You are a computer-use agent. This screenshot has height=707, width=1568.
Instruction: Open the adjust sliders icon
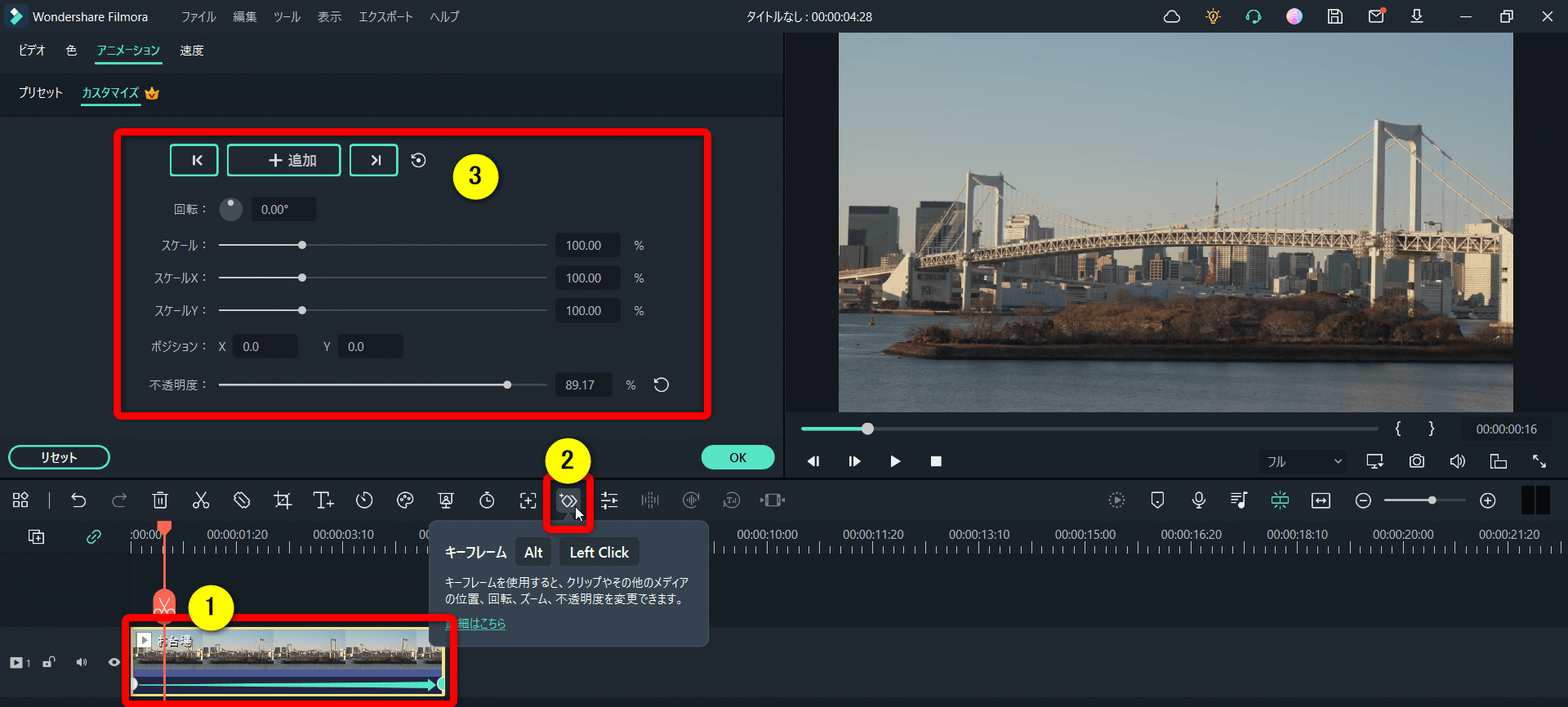pos(609,500)
